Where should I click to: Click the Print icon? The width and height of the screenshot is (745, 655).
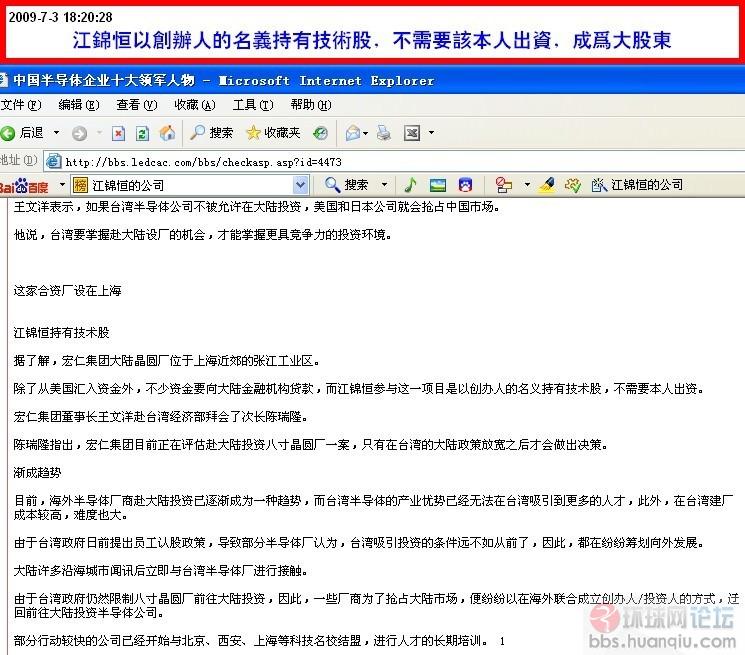tap(384, 133)
